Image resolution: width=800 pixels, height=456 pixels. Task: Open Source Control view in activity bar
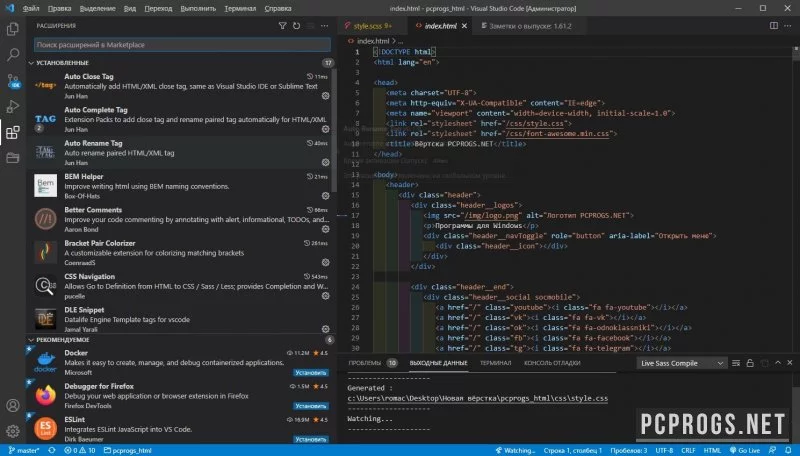point(13,81)
